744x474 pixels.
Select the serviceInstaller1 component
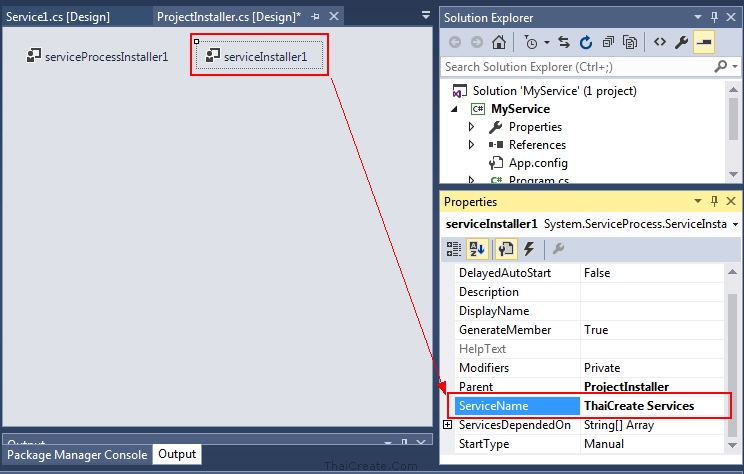click(259, 56)
